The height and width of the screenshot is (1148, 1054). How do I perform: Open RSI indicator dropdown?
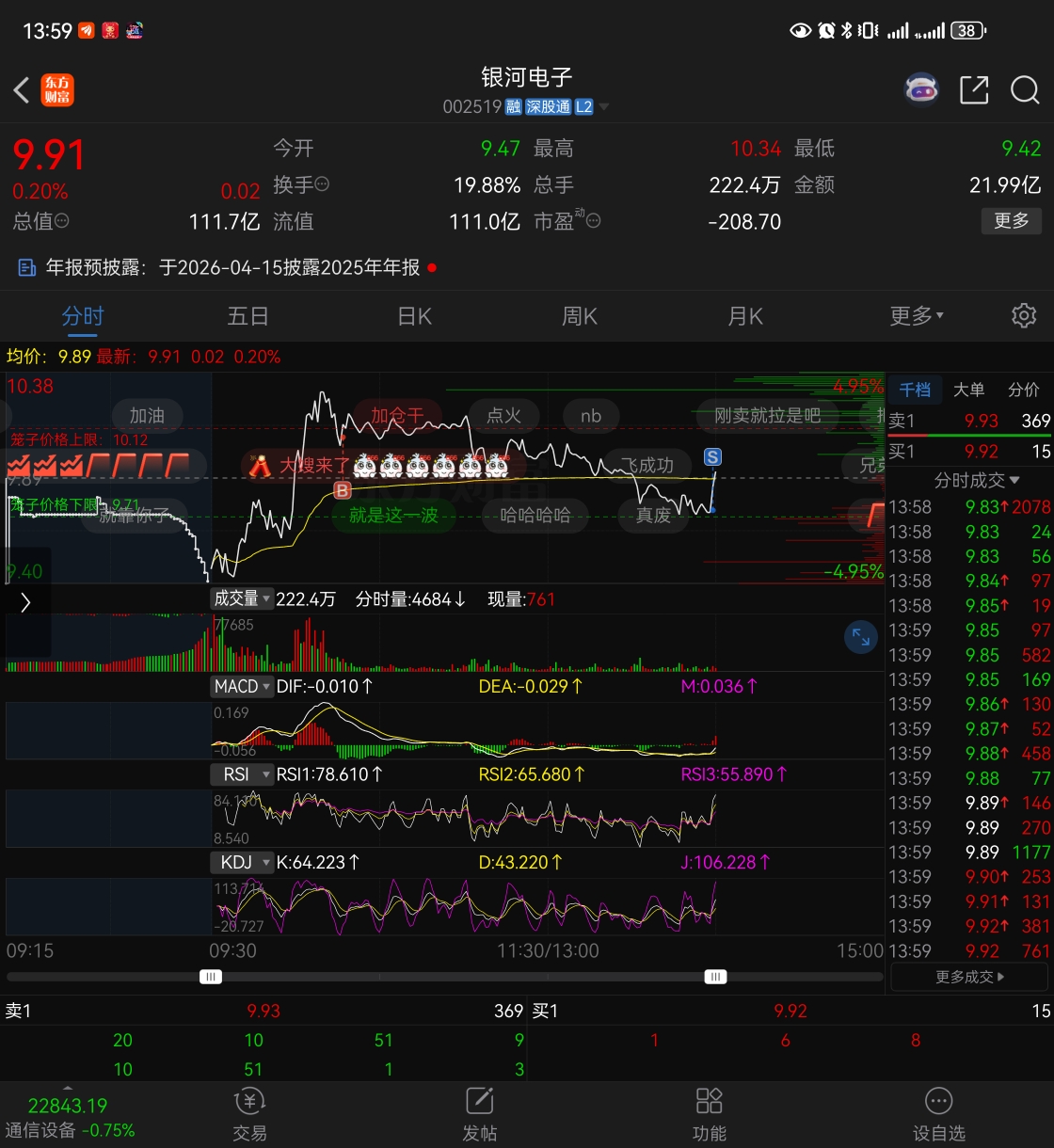click(241, 773)
